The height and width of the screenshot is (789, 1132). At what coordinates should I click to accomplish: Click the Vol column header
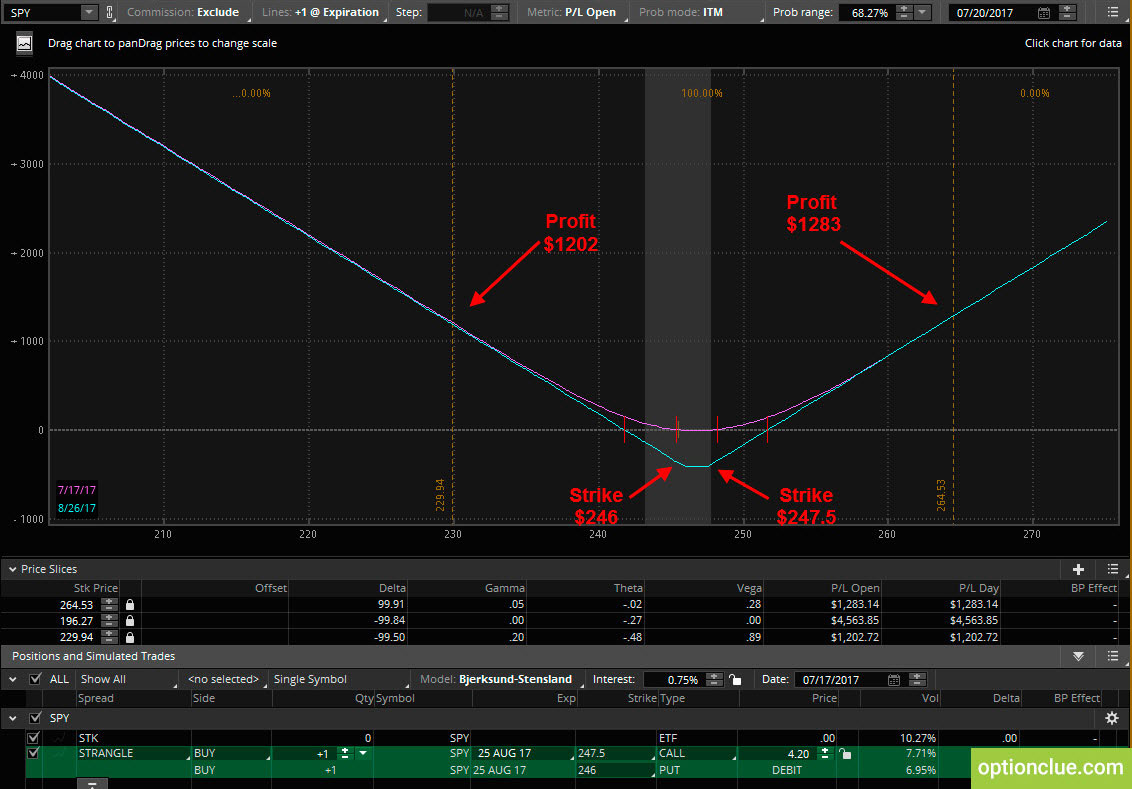[x=930, y=698]
